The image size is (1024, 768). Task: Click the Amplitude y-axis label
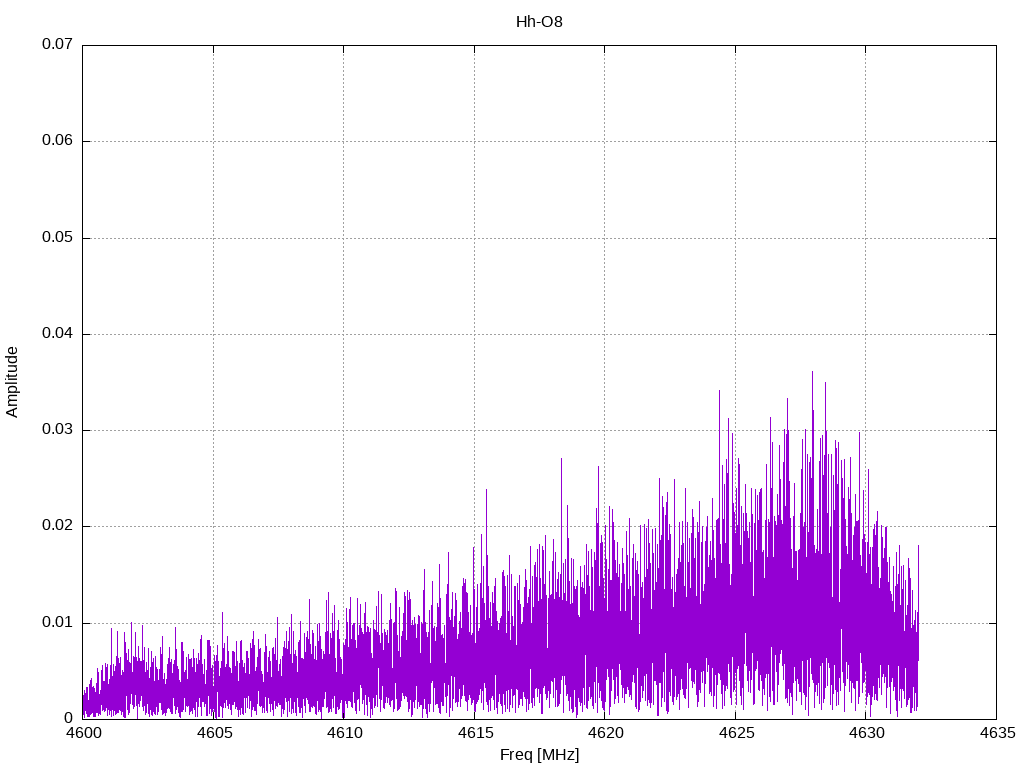pos(12,381)
